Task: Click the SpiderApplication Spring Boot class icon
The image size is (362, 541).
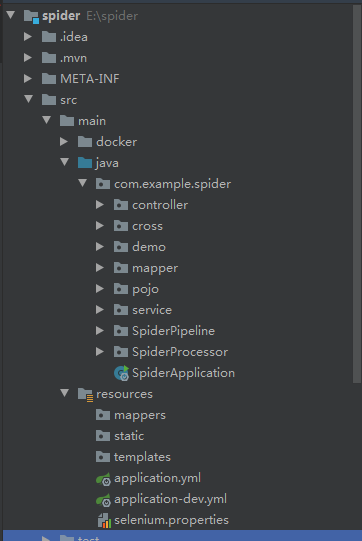Action: 121,373
